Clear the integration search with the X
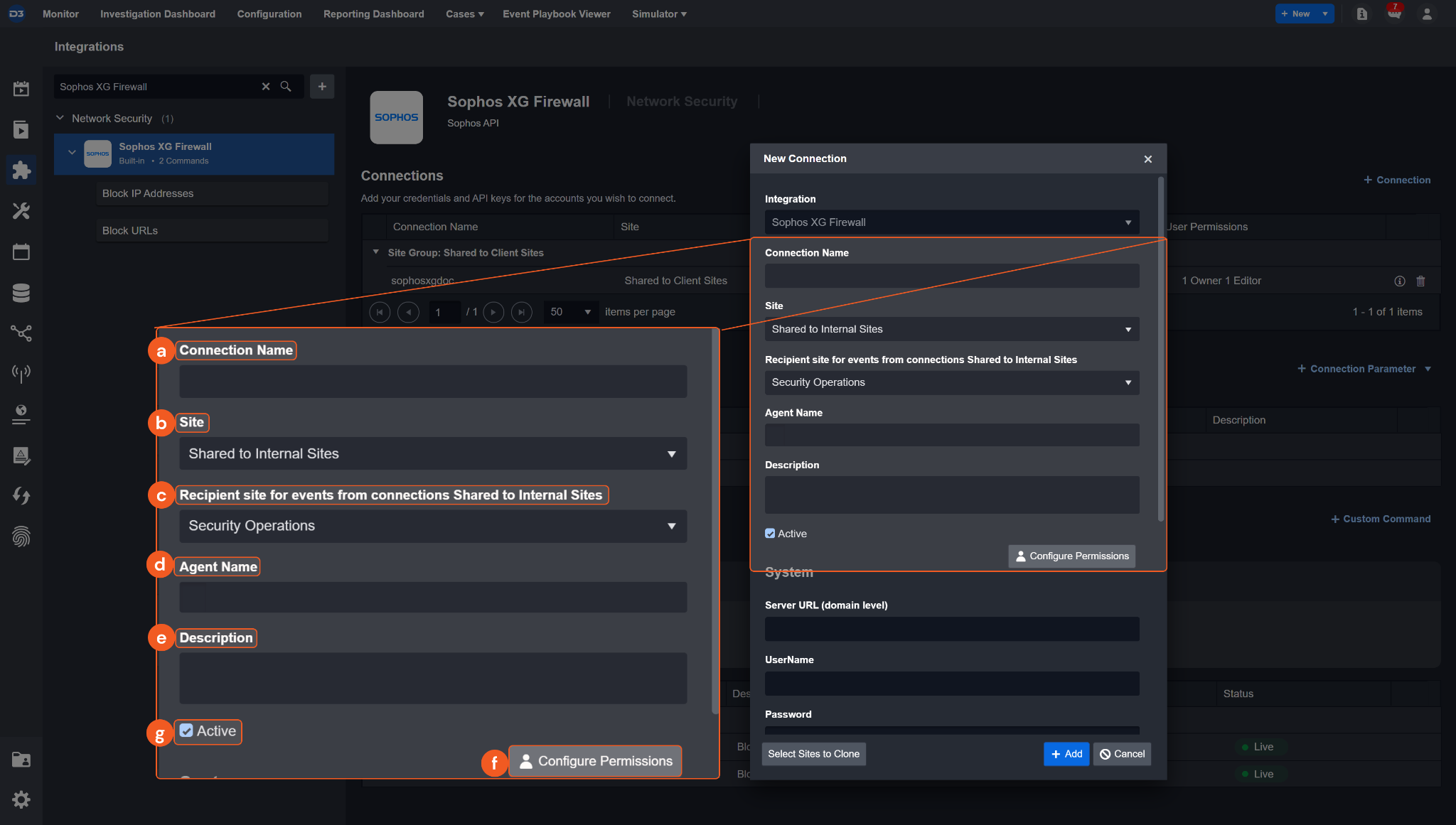1456x825 pixels. click(266, 86)
